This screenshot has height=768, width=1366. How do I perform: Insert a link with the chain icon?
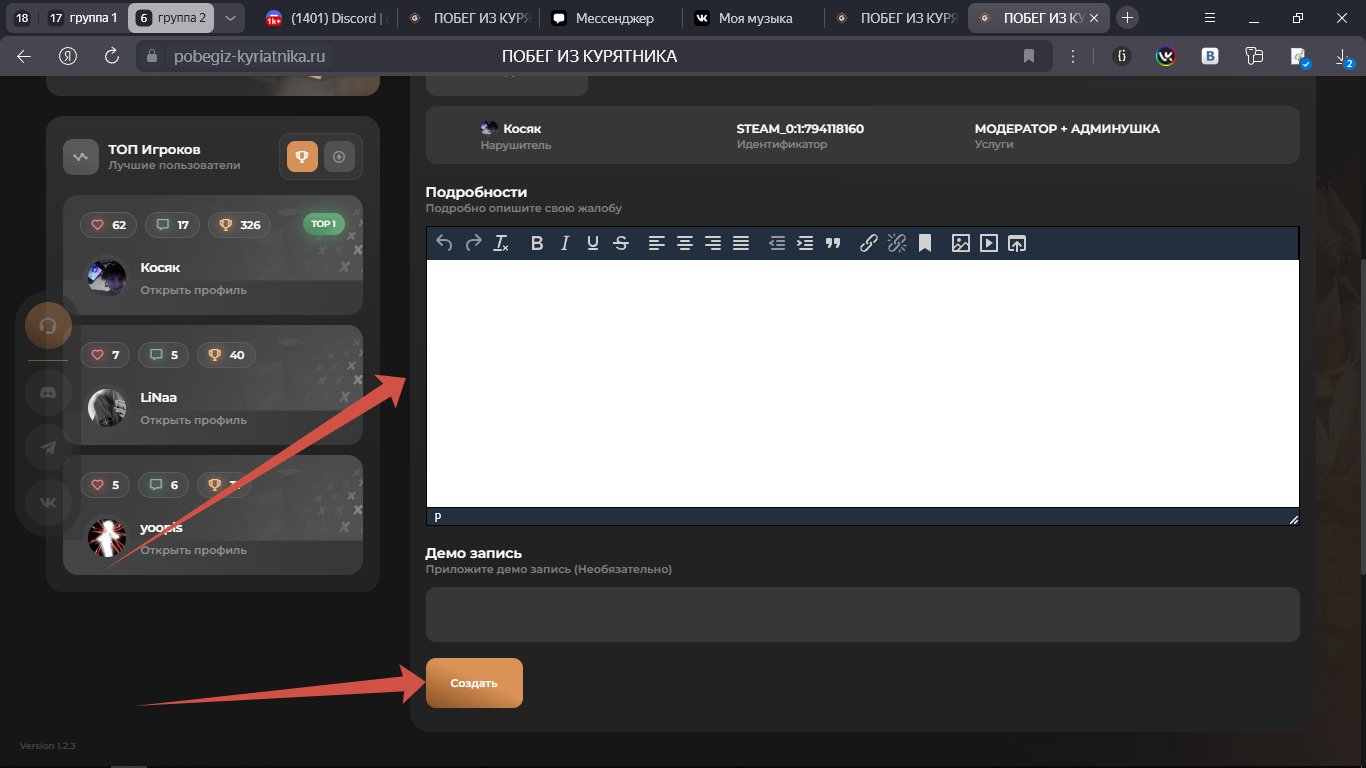[x=869, y=243]
